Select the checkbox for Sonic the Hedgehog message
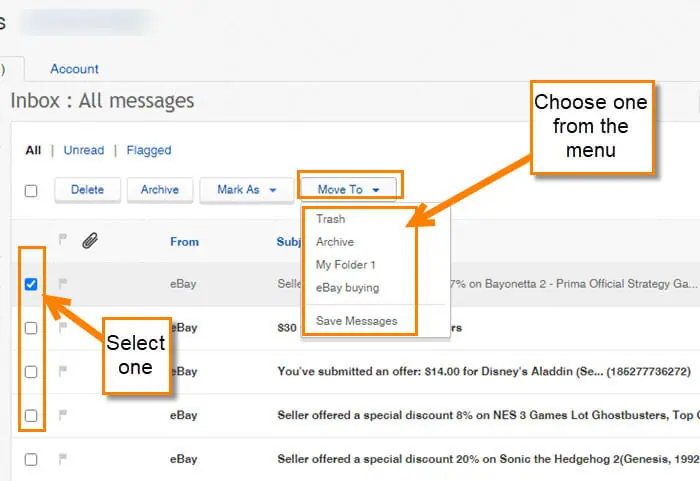700x481 pixels. pyautogui.click(x=31, y=460)
